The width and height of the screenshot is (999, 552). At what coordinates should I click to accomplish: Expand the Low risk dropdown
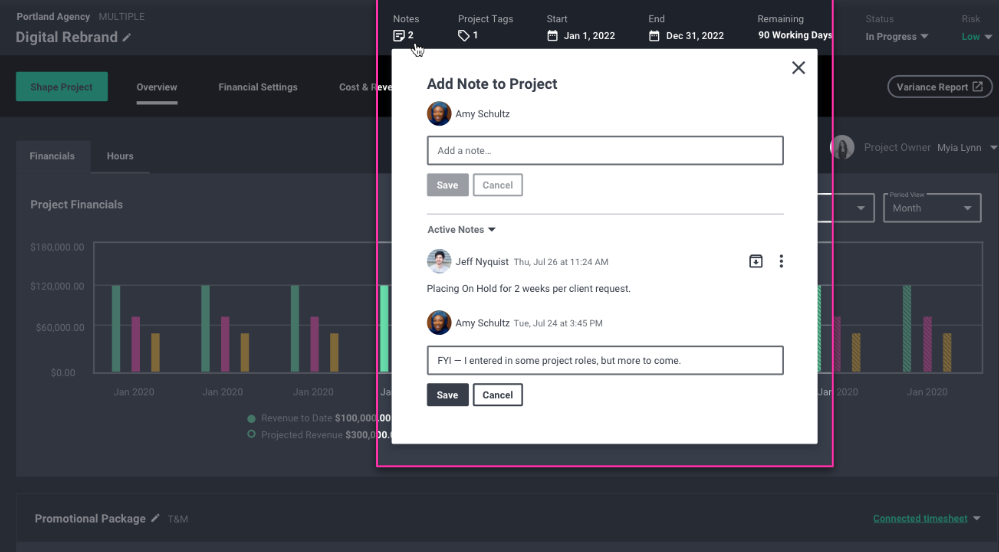977,37
